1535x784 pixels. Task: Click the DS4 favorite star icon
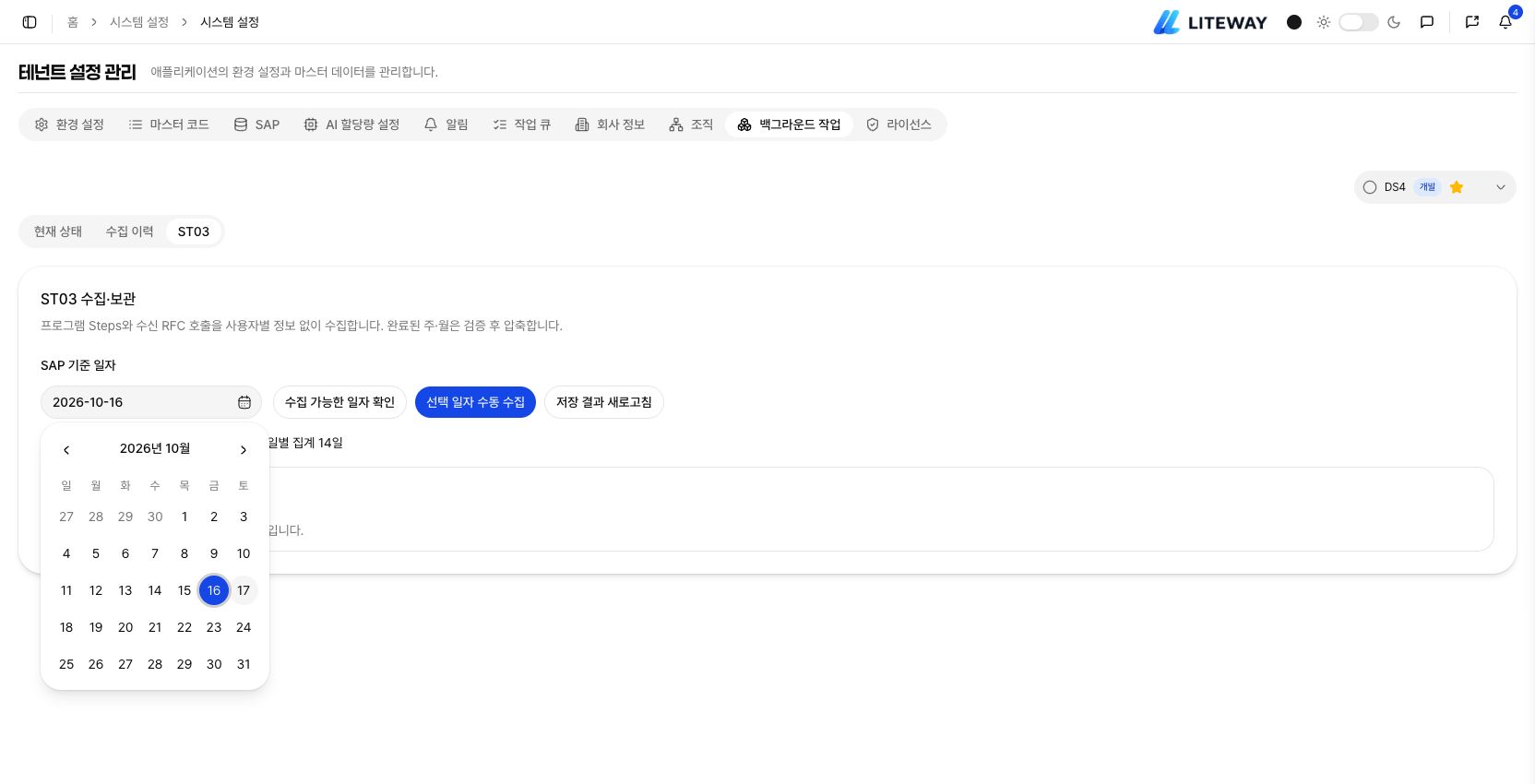pos(1457,187)
